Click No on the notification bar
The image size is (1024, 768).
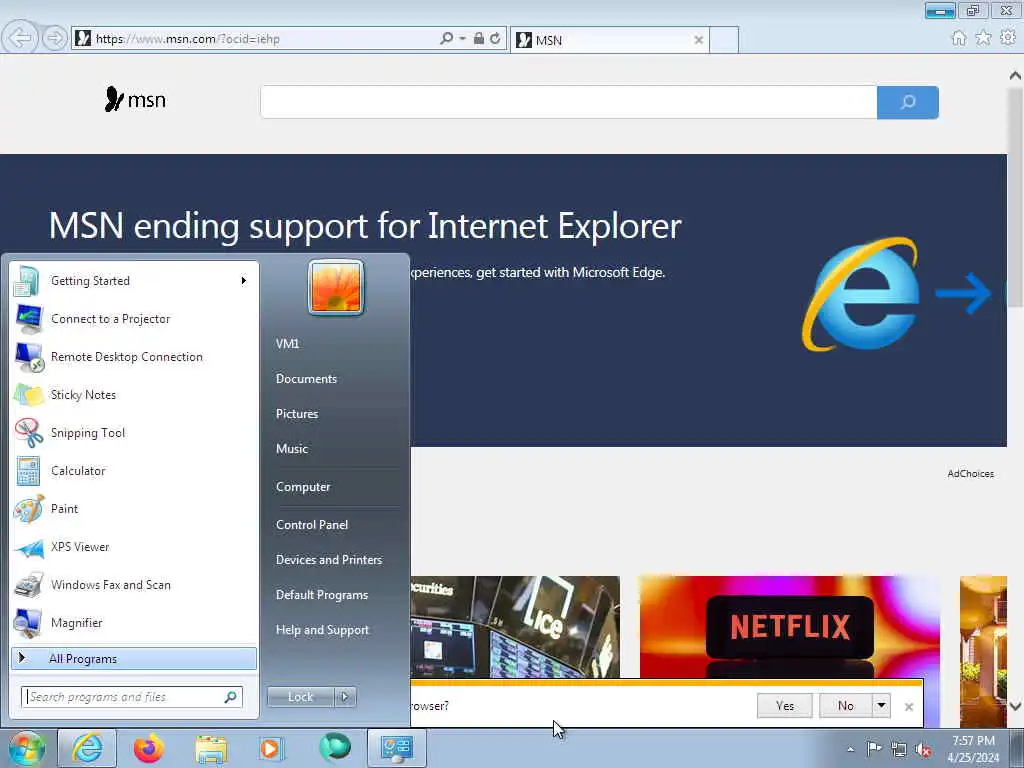[x=846, y=705]
